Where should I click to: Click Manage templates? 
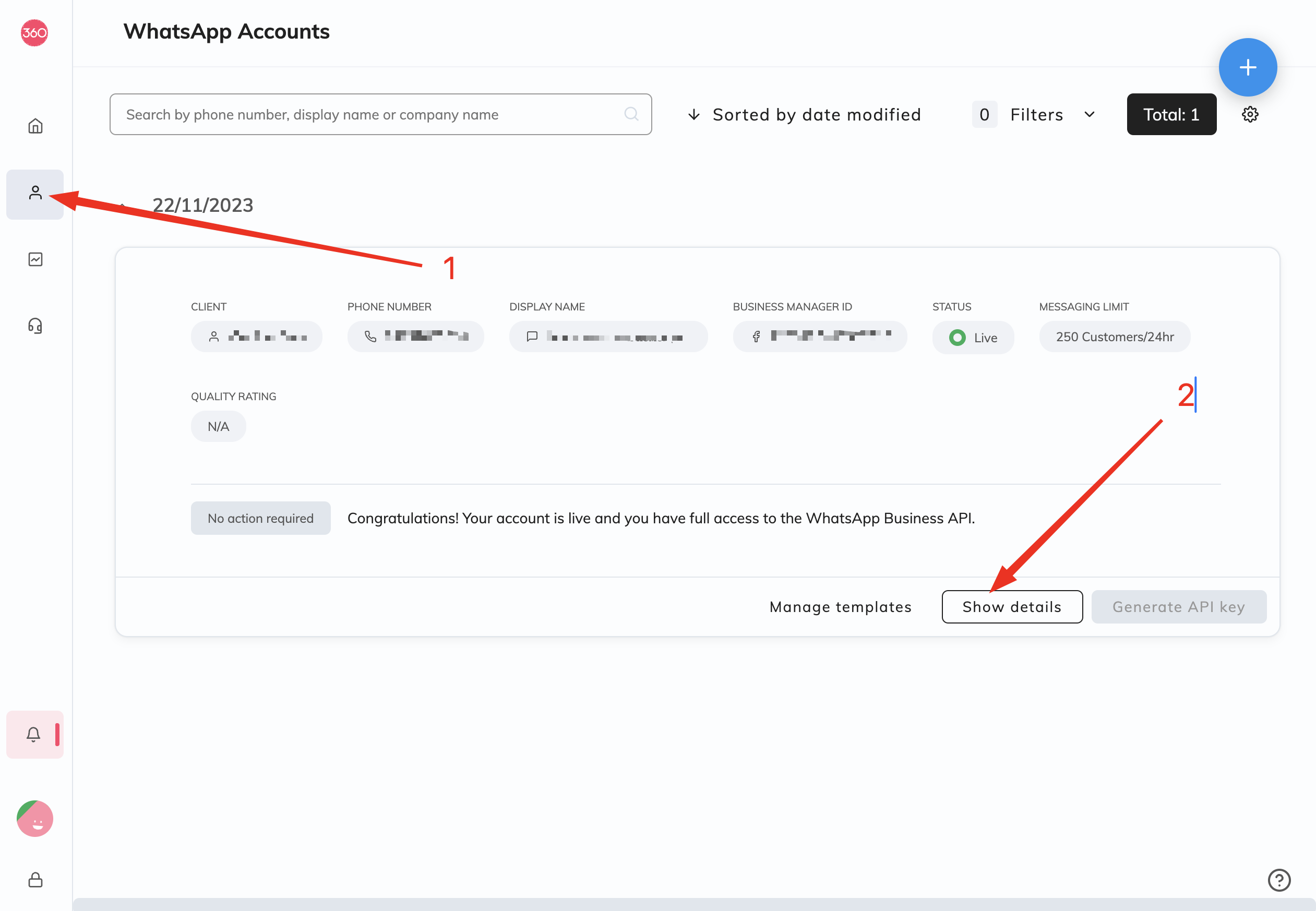840,607
